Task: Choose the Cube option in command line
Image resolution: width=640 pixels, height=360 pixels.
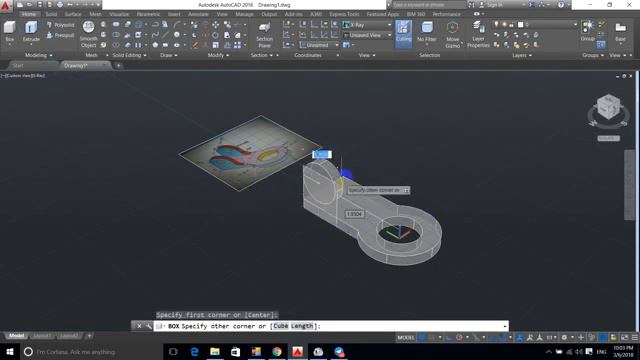Action: point(280,326)
